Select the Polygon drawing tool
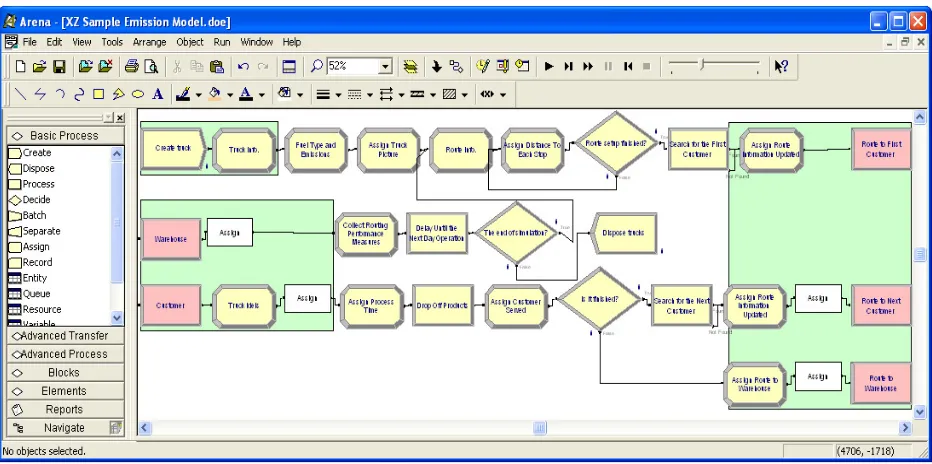The height and width of the screenshot is (464, 932). (x=118, y=94)
